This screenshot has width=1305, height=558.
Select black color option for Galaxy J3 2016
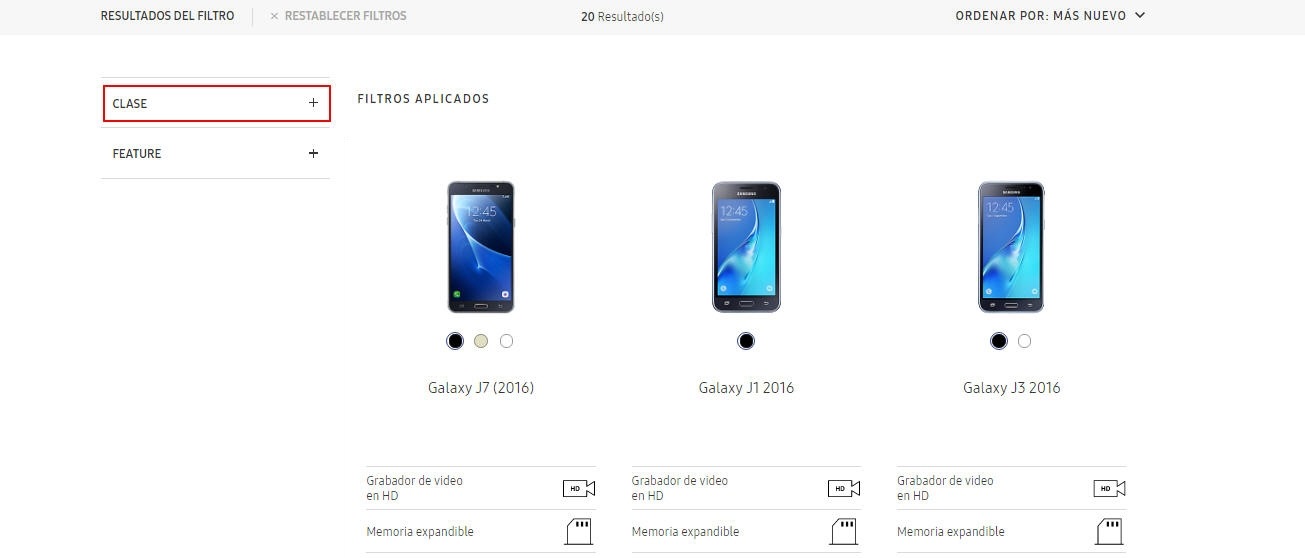(x=998, y=341)
